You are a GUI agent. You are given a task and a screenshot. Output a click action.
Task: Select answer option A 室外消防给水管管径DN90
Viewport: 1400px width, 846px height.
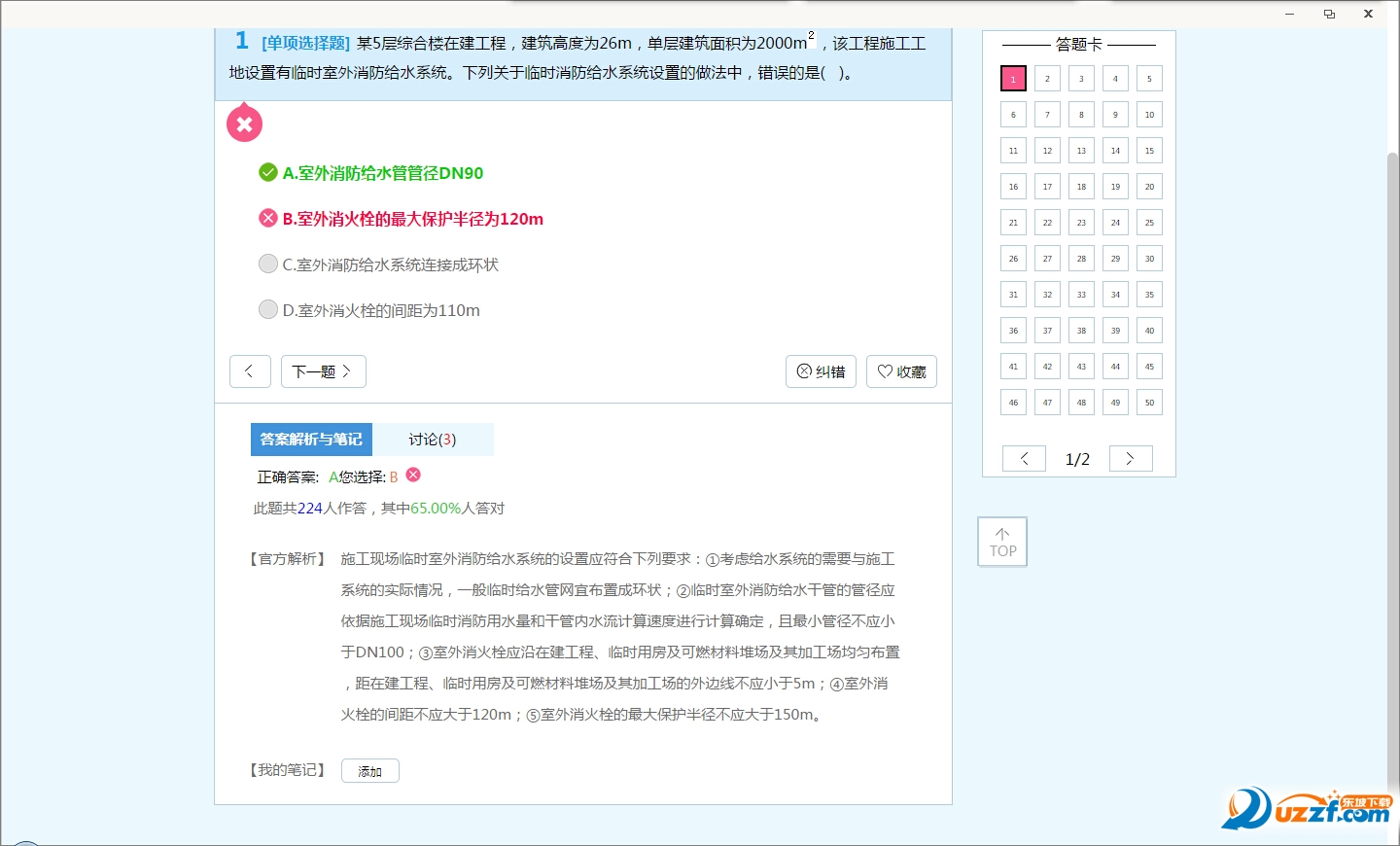[370, 173]
